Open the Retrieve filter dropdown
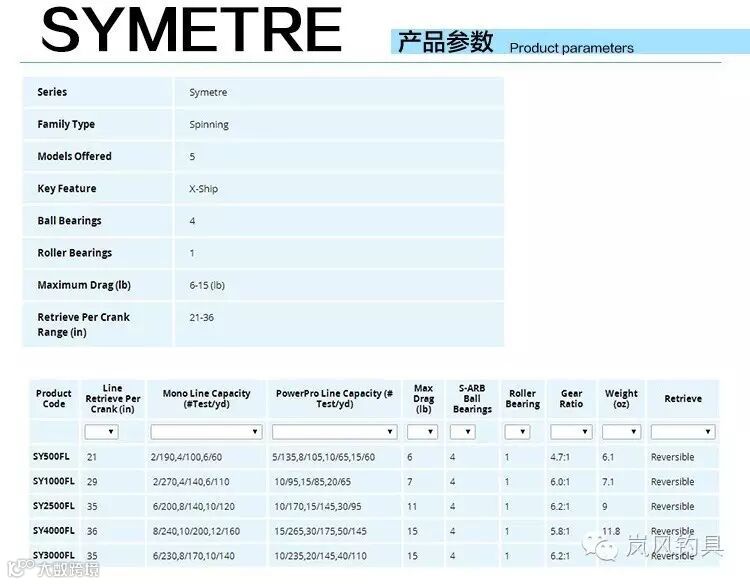 (x=683, y=432)
